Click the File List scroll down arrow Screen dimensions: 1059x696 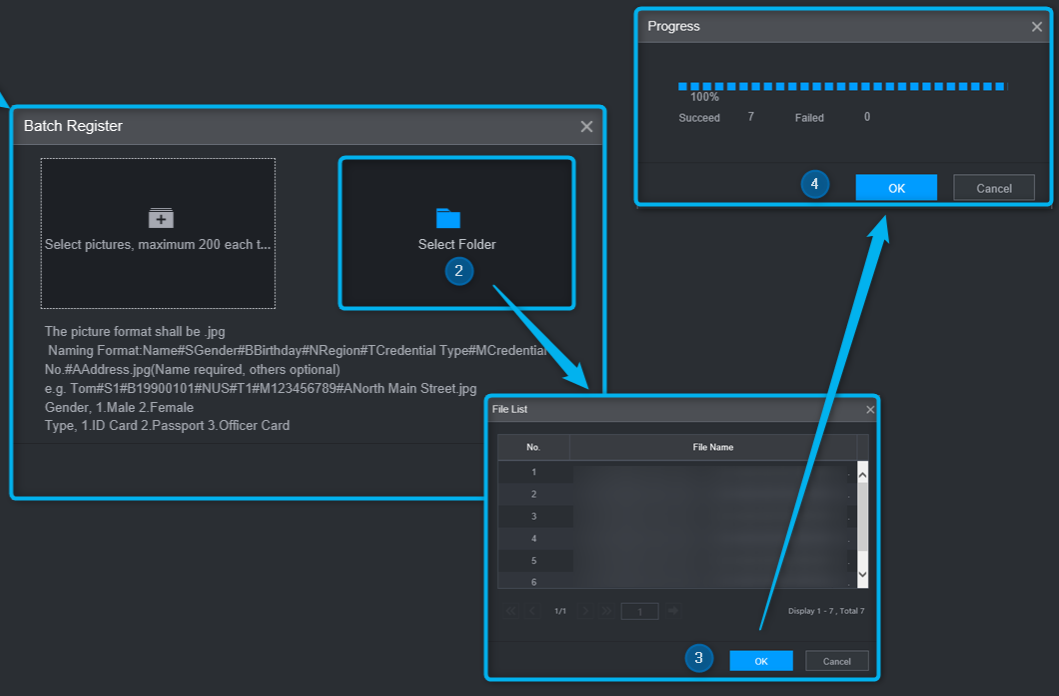(862, 574)
